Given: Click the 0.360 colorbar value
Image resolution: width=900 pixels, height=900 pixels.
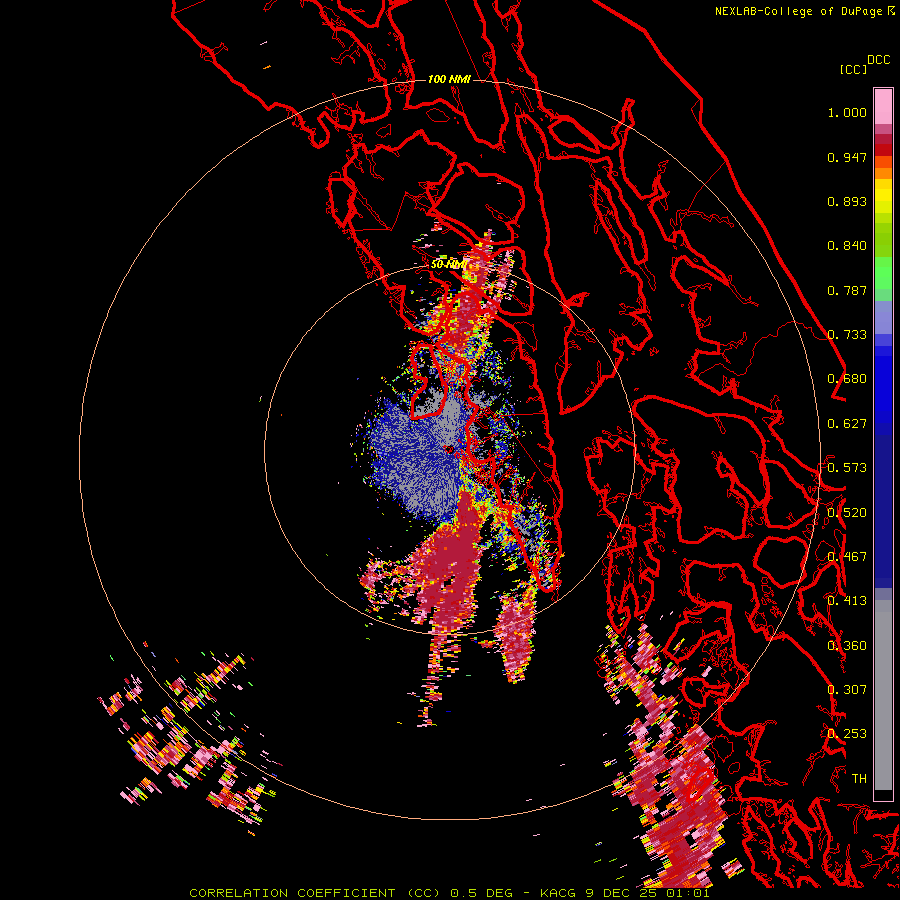Looking at the screenshot, I should pyautogui.click(x=847, y=646).
